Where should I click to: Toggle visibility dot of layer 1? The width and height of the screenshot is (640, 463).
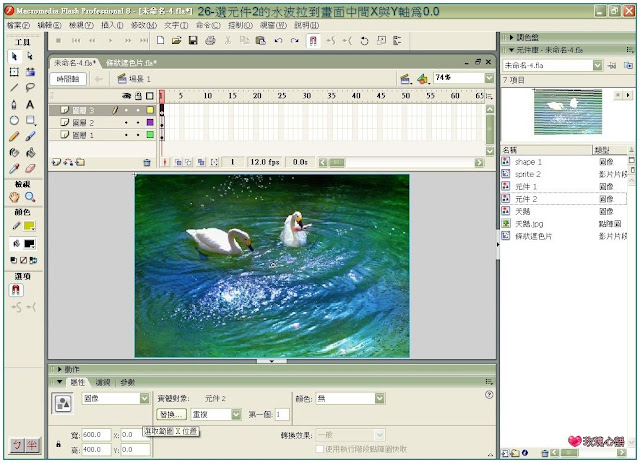126,135
